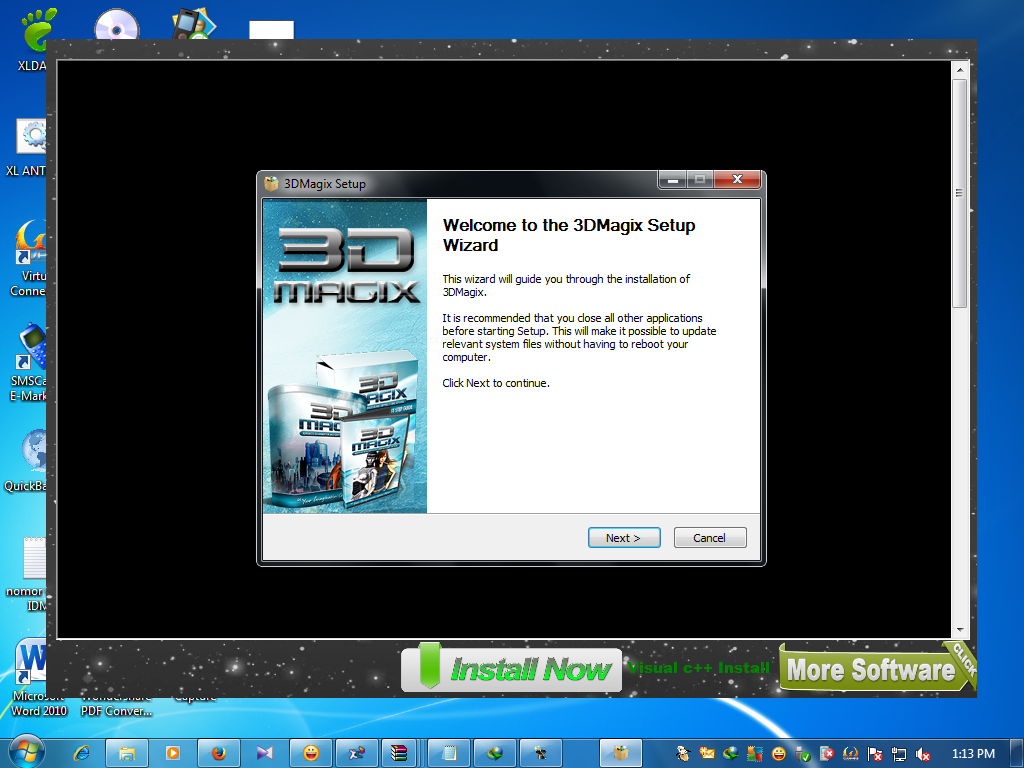Click the 3DMagix Setup title bar icon
This screenshot has width=1024, height=768.
tap(271, 184)
